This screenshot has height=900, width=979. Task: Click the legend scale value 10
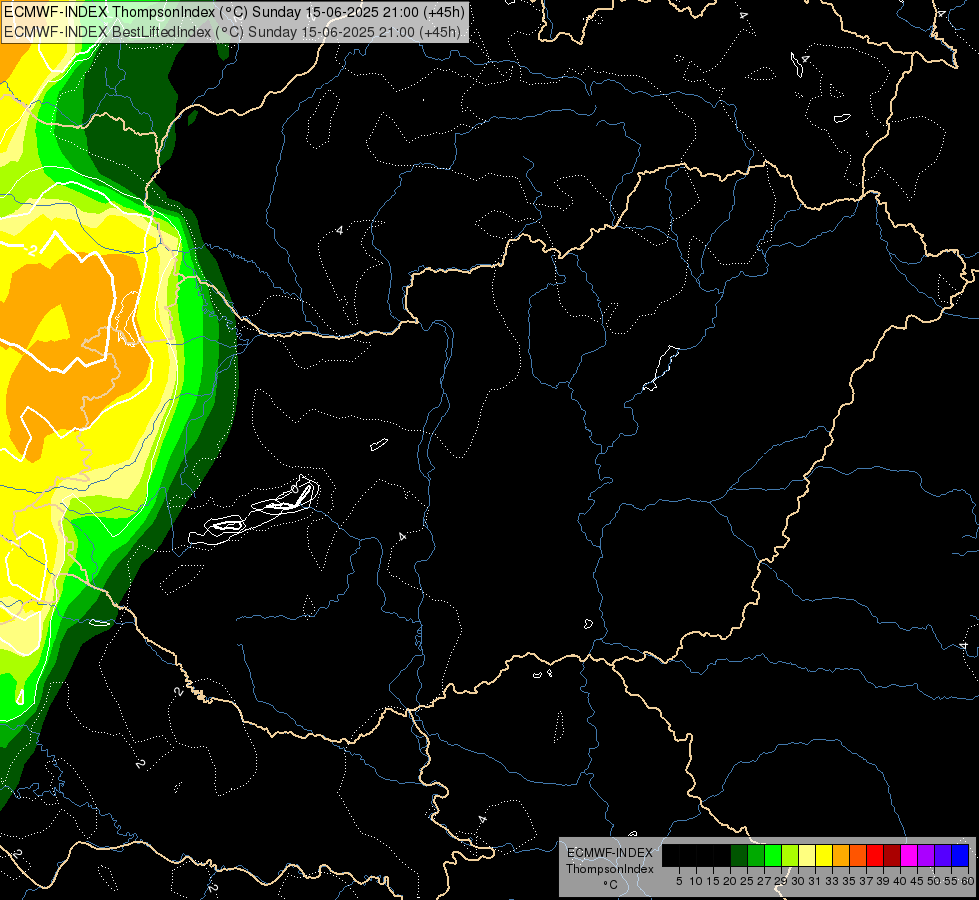click(x=696, y=881)
